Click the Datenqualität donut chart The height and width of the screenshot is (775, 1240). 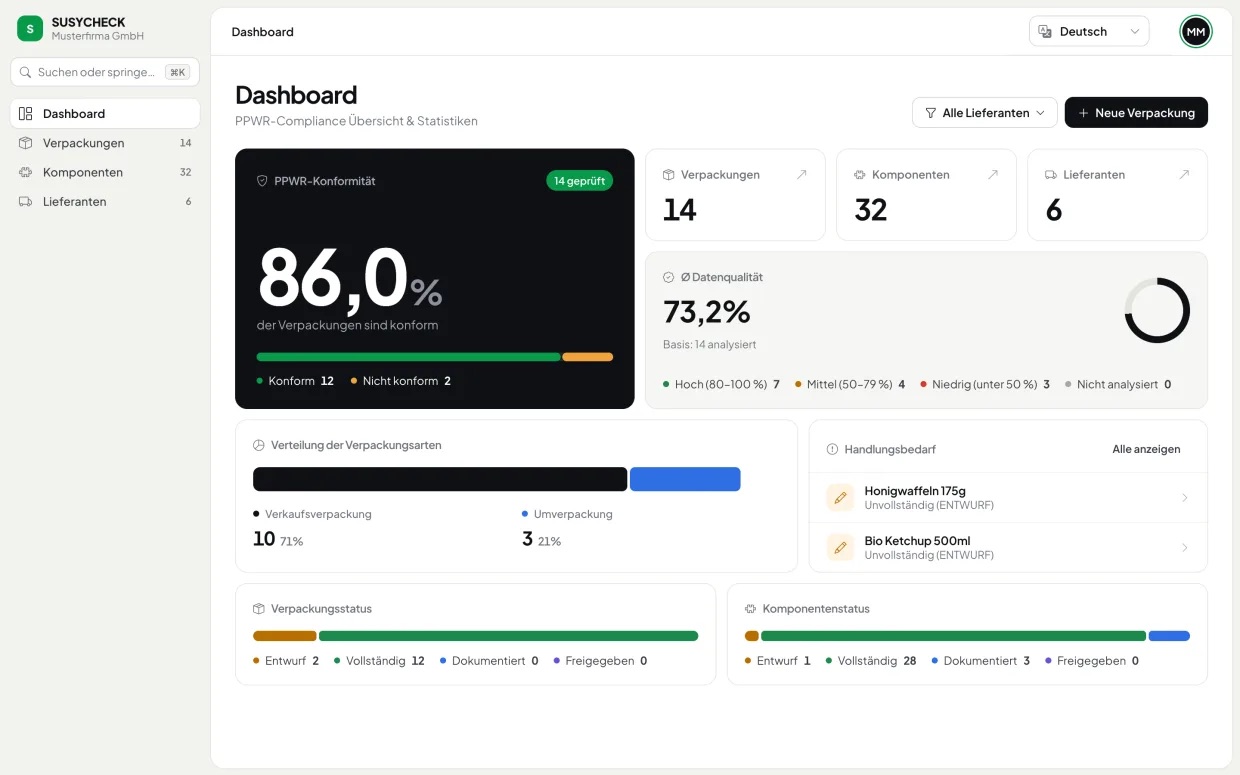[x=1157, y=310]
